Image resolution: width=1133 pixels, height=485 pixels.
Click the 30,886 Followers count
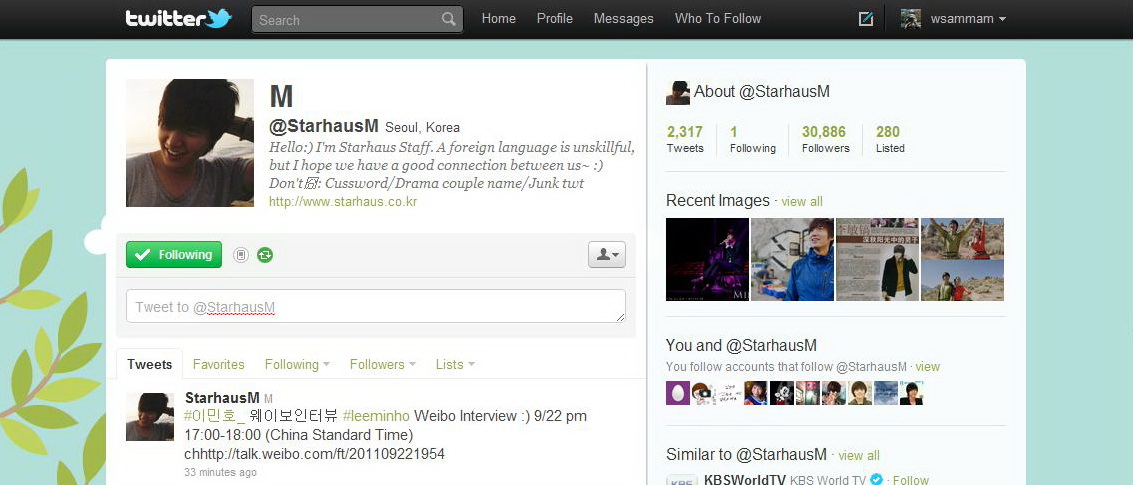click(825, 140)
